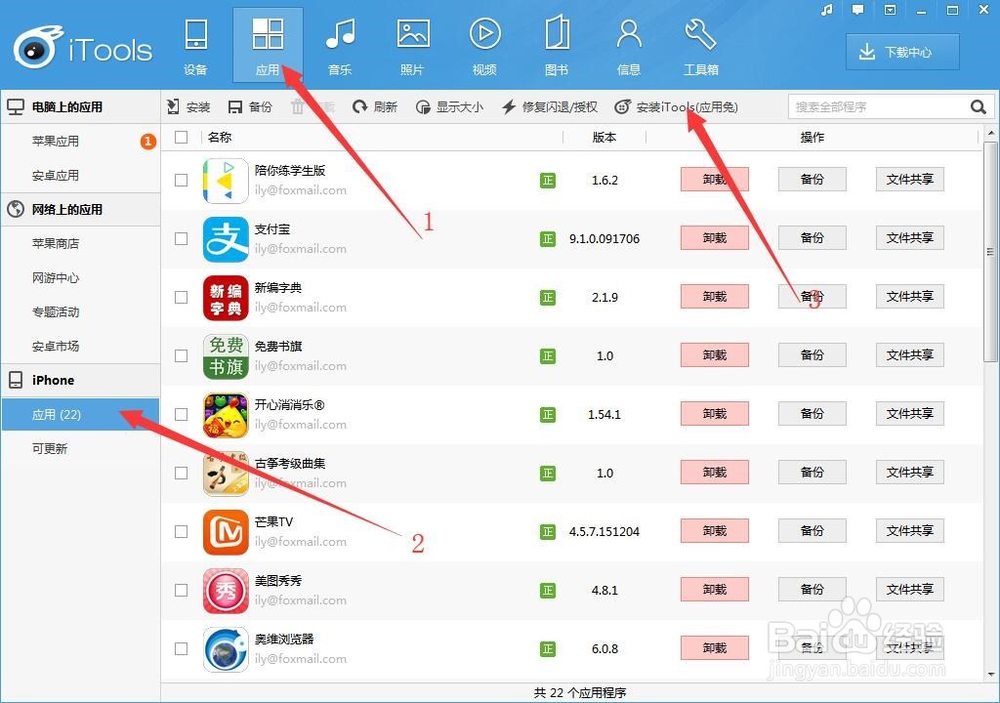Open 网游中心 in the sidebar

pos(80,278)
